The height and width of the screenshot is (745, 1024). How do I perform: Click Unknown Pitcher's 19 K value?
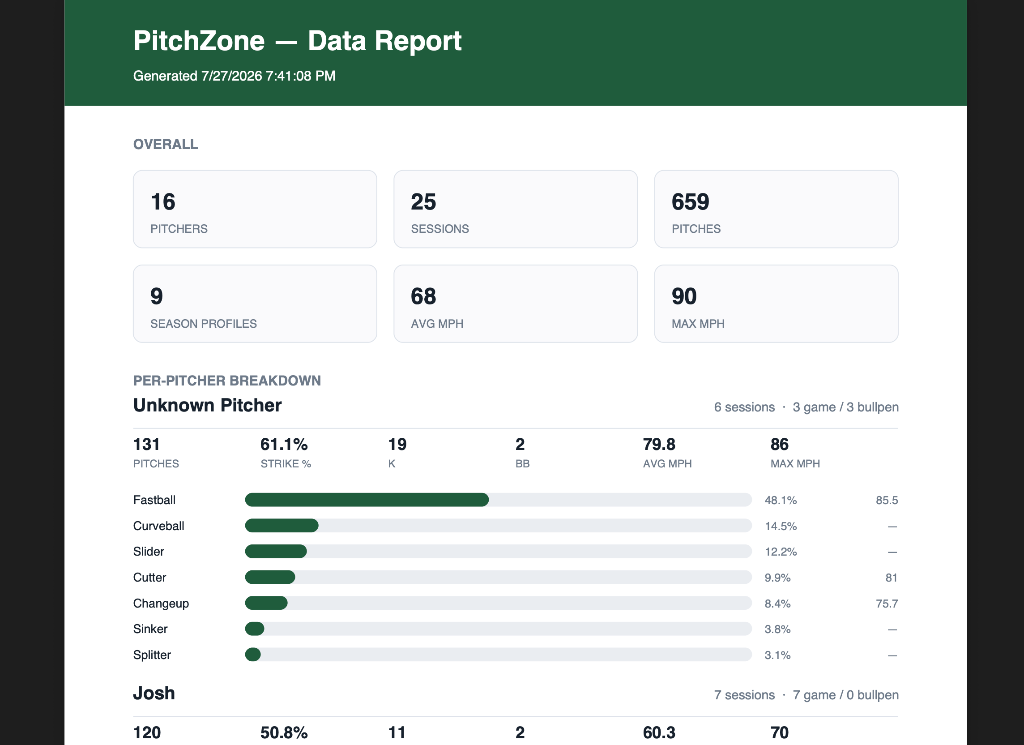pyautogui.click(x=396, y=444)
